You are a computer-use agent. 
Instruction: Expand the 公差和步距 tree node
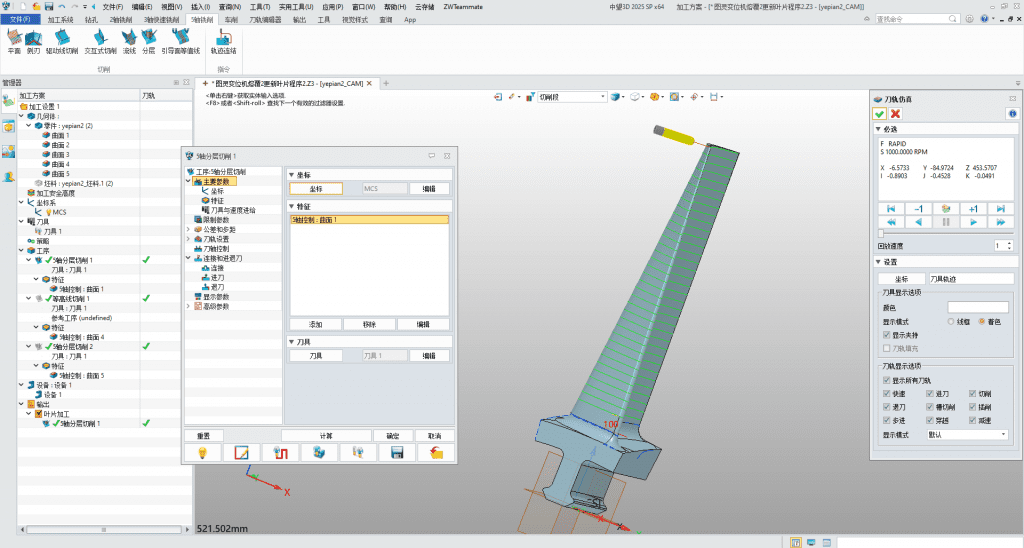click(188, 229)
